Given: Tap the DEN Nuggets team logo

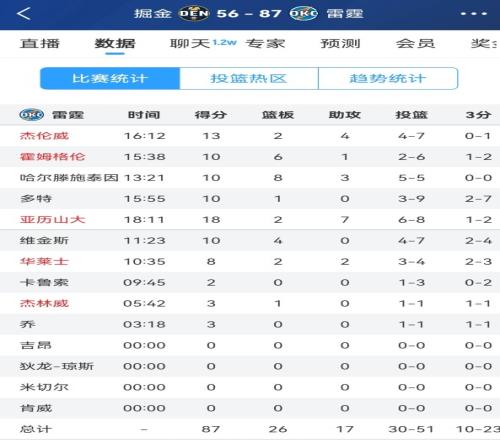Looking at the screenshot, I should 194,13.
